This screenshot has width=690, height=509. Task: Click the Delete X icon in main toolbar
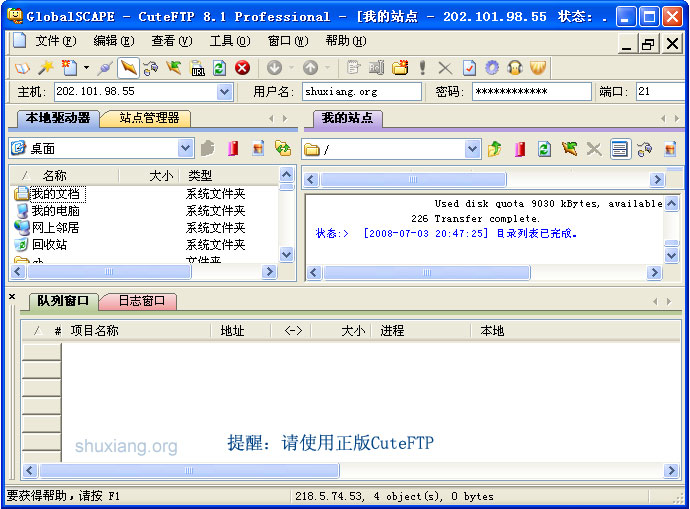tap(445, 68)
